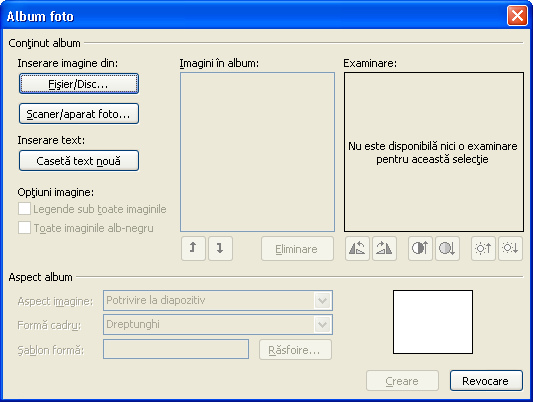Screen dimensions: 533x402
Task: Close the Album foto dialog
Action: [x=517, y=16]
